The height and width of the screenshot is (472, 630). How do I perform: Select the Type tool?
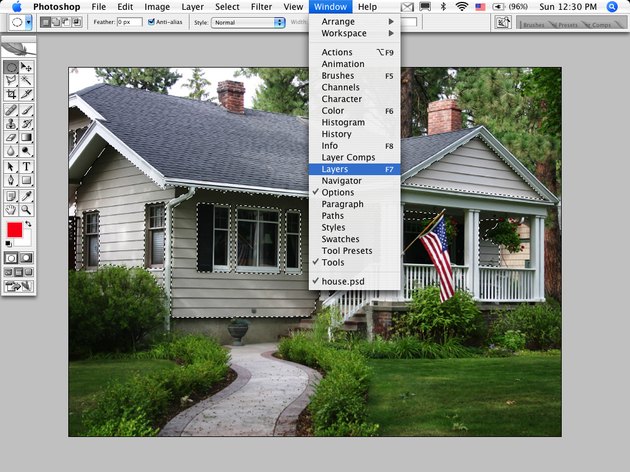tap(26, 166)
